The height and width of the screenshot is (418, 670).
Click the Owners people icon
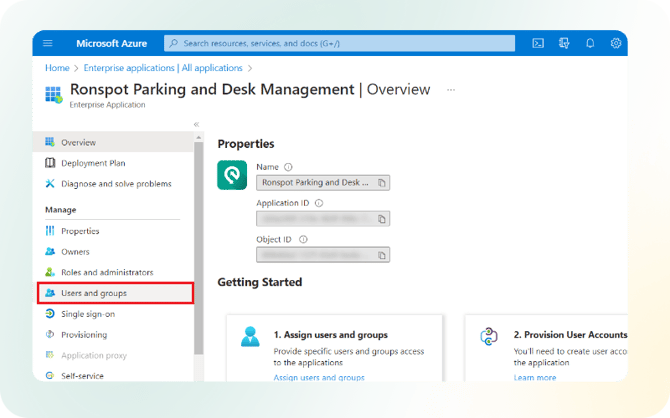pos(50,251)
